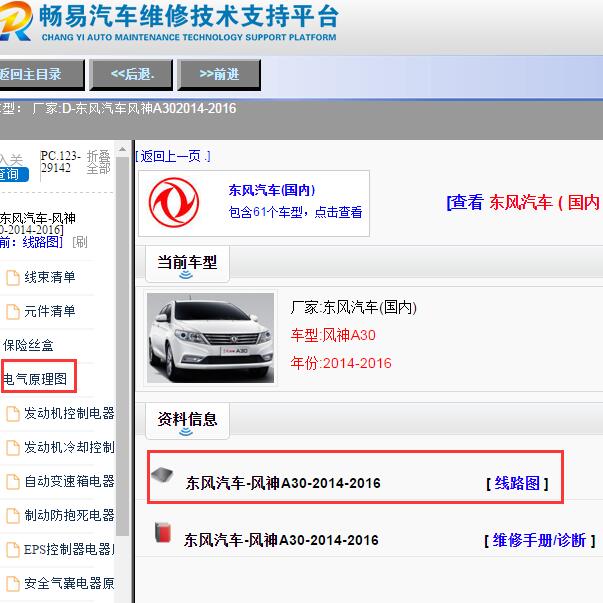Click the [刷 refresh link in sidebar
Screen dimensions: 603x603
(x=80, y=242)
